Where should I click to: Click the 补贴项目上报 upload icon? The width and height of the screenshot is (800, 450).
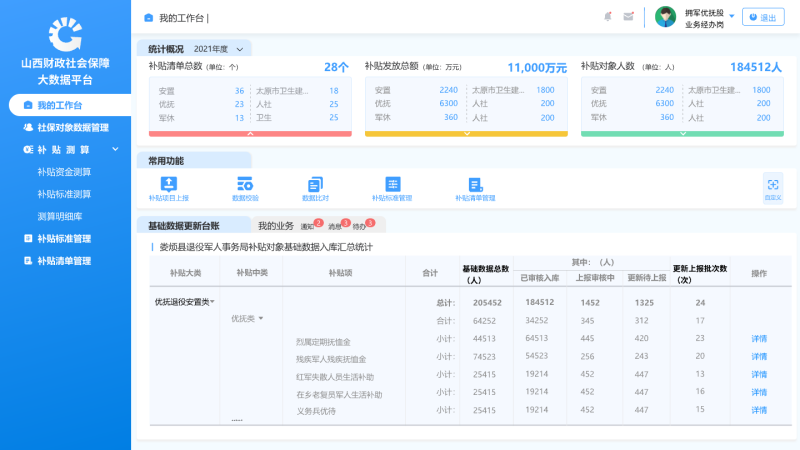168,183
